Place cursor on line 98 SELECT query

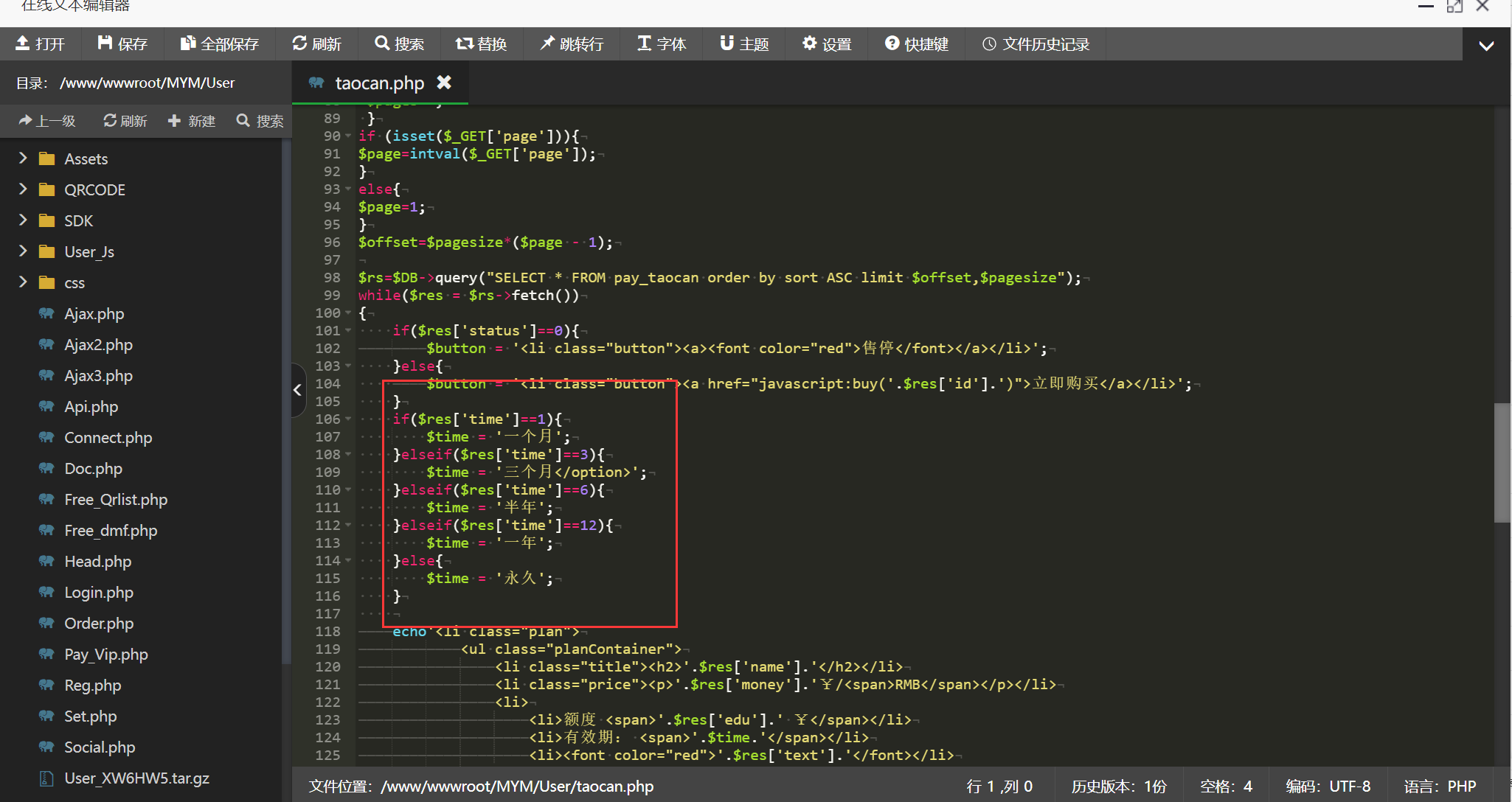pos(720,277)
